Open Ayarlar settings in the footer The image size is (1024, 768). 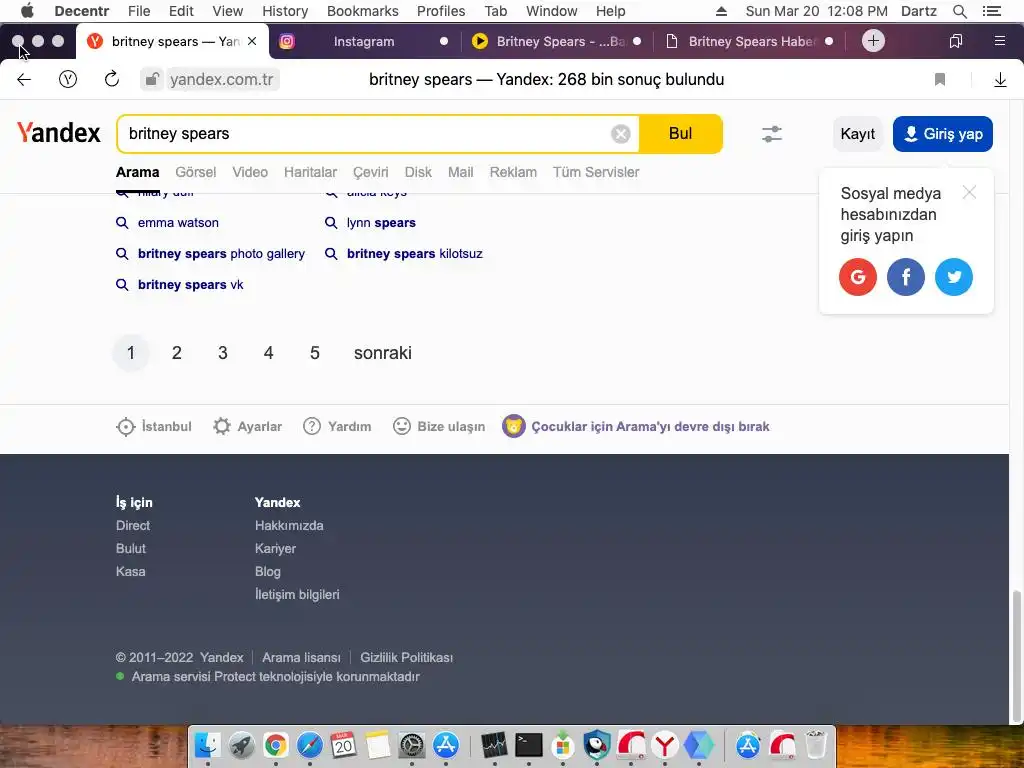[248, 426]
